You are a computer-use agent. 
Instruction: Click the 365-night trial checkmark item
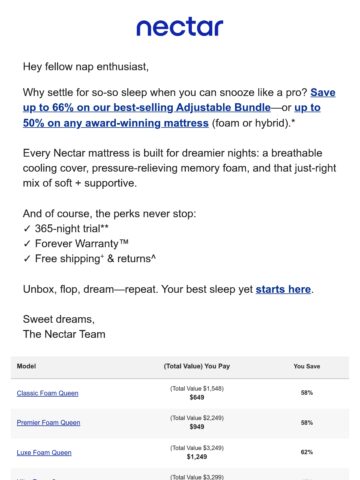(66, 229)
